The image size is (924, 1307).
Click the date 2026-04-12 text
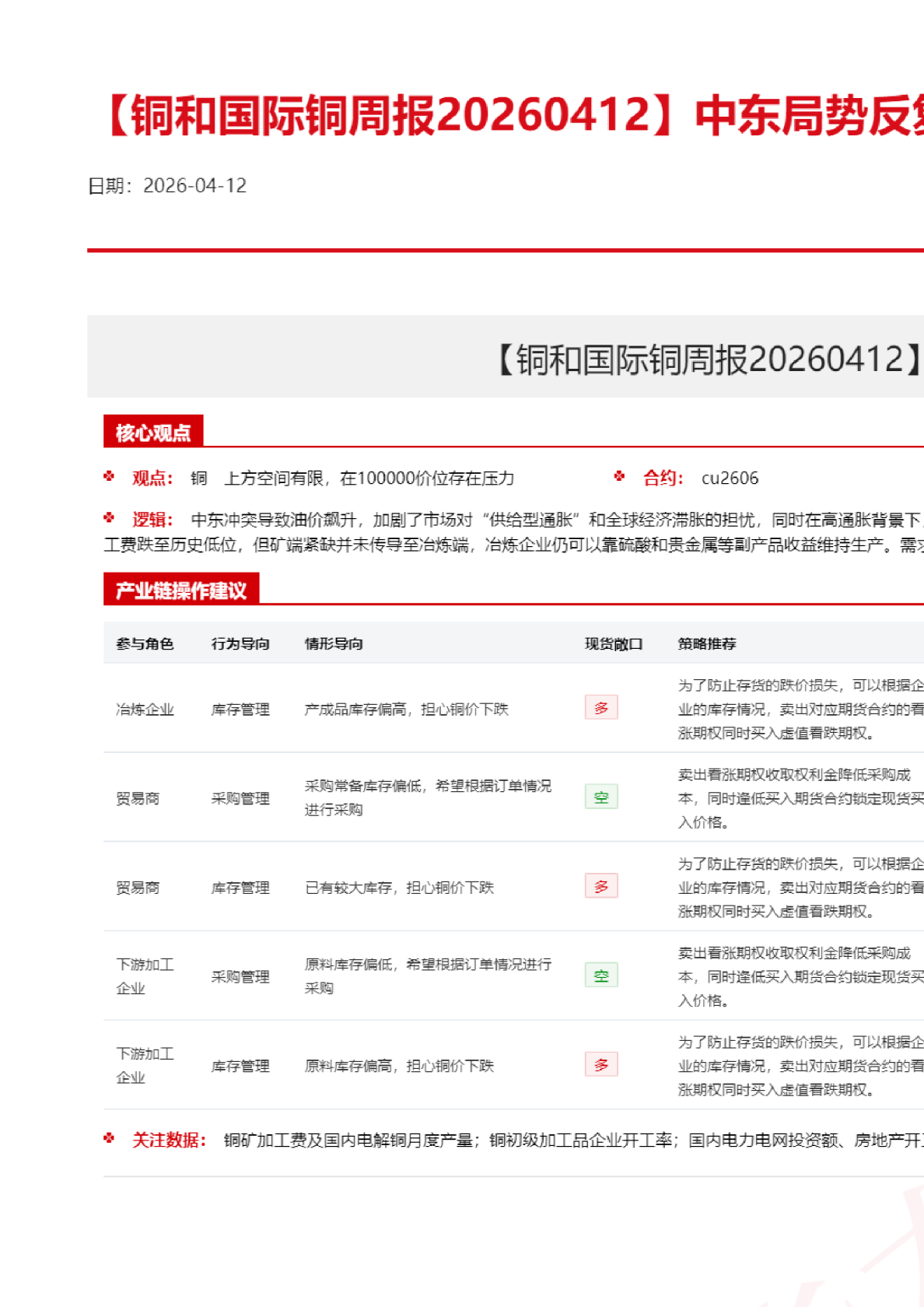194,186
